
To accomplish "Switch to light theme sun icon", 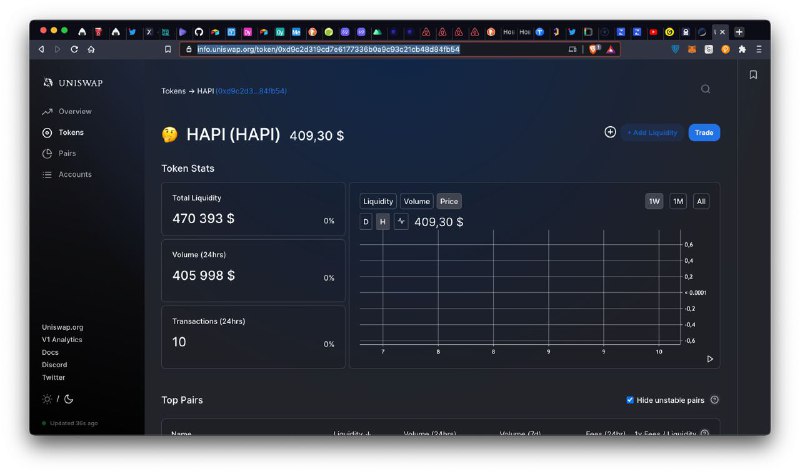I will [47, 399].
